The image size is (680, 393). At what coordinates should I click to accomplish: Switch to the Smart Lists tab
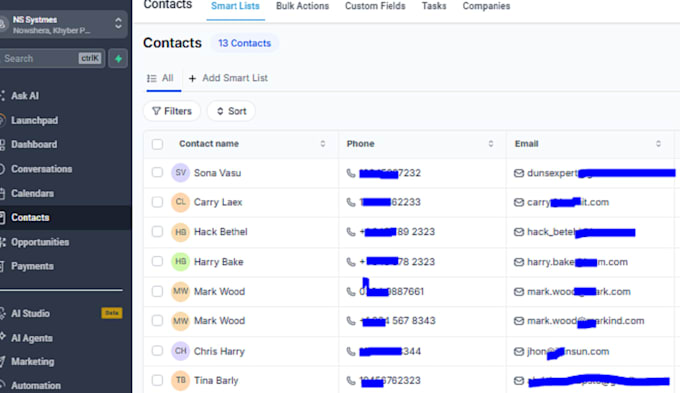point(235,6)
